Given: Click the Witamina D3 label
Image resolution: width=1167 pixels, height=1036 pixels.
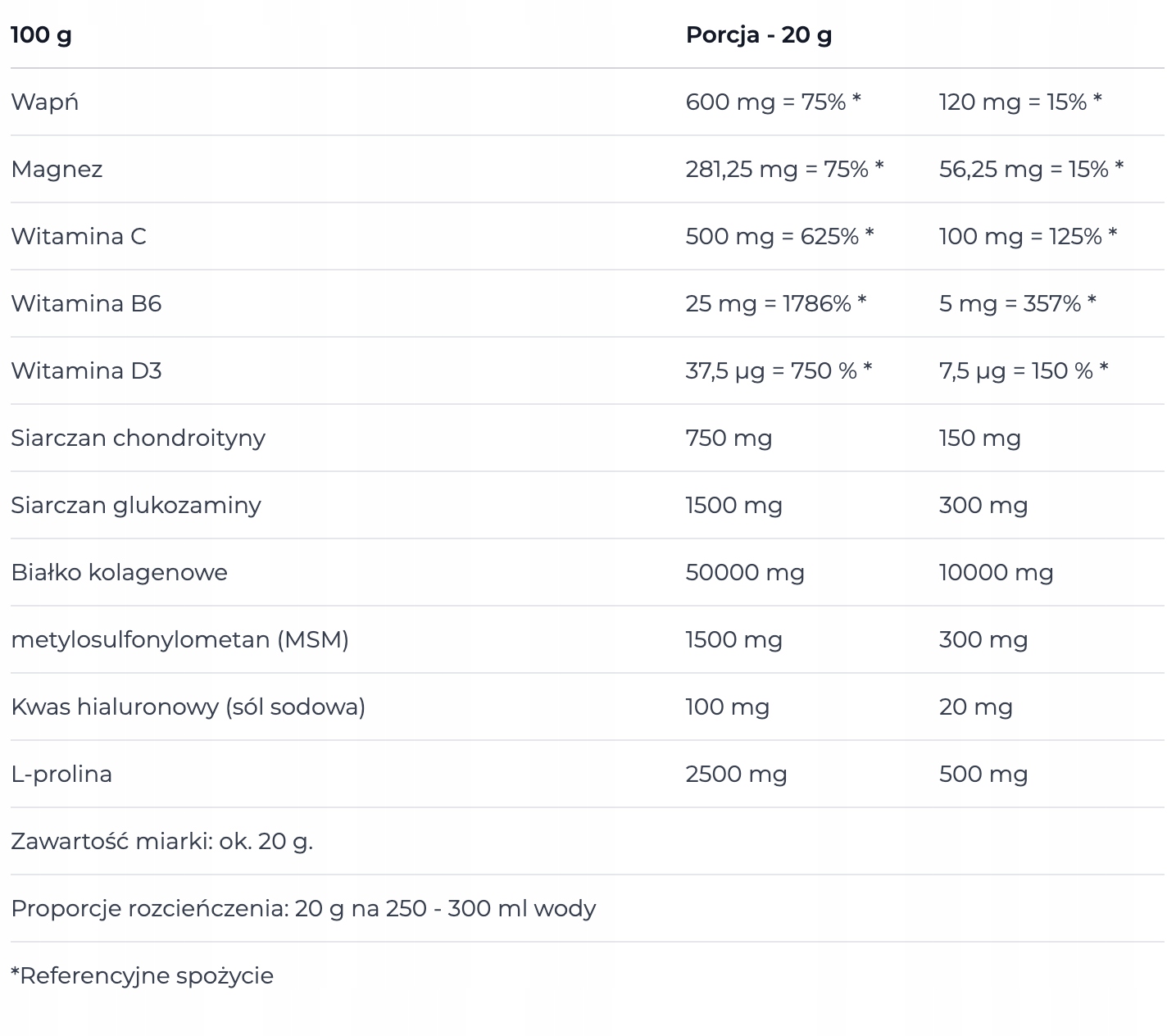Looking at the screenshot, I should (86, 371).
